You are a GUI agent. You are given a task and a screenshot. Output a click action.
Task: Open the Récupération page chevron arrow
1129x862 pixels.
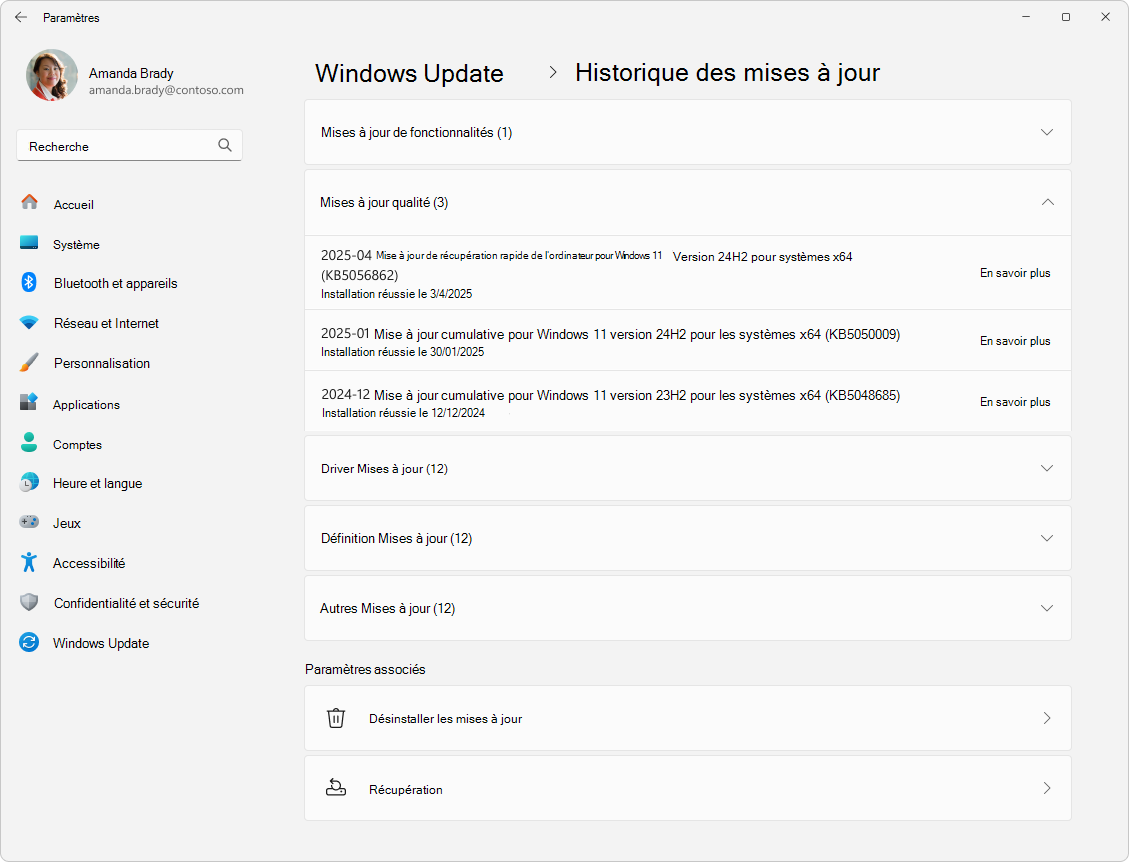point(1047,788)
